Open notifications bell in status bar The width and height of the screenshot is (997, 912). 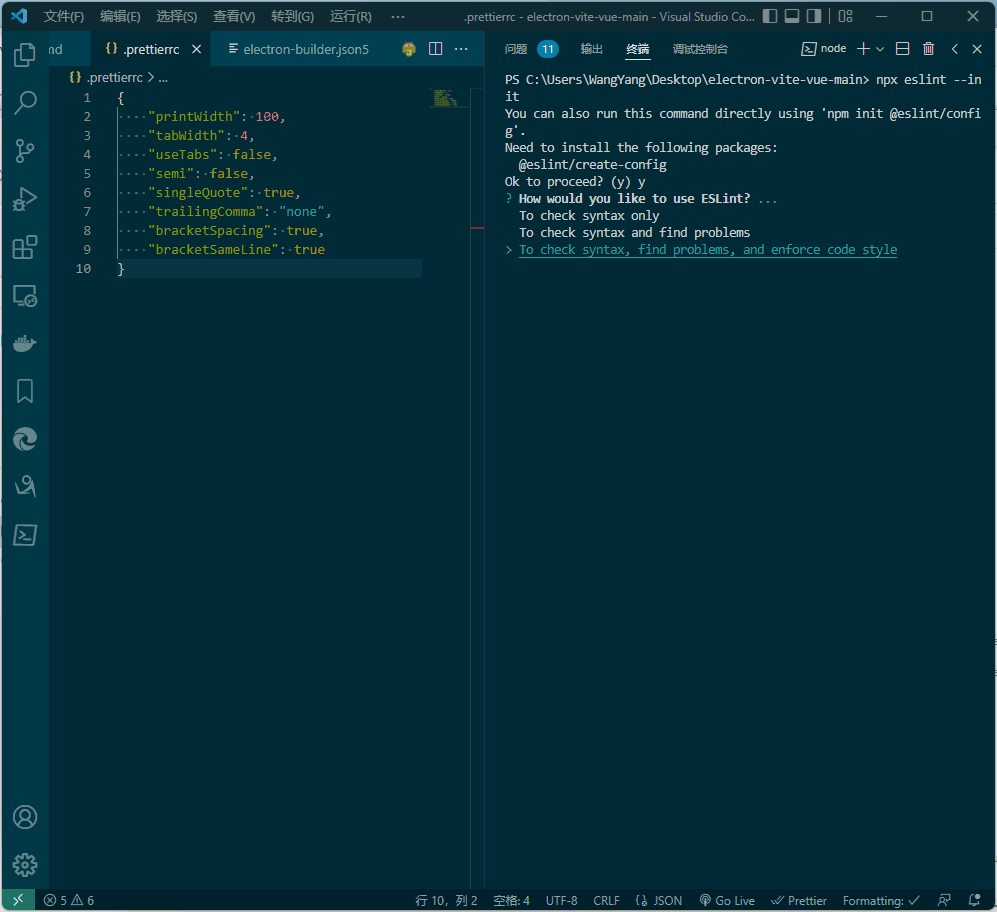974,900
